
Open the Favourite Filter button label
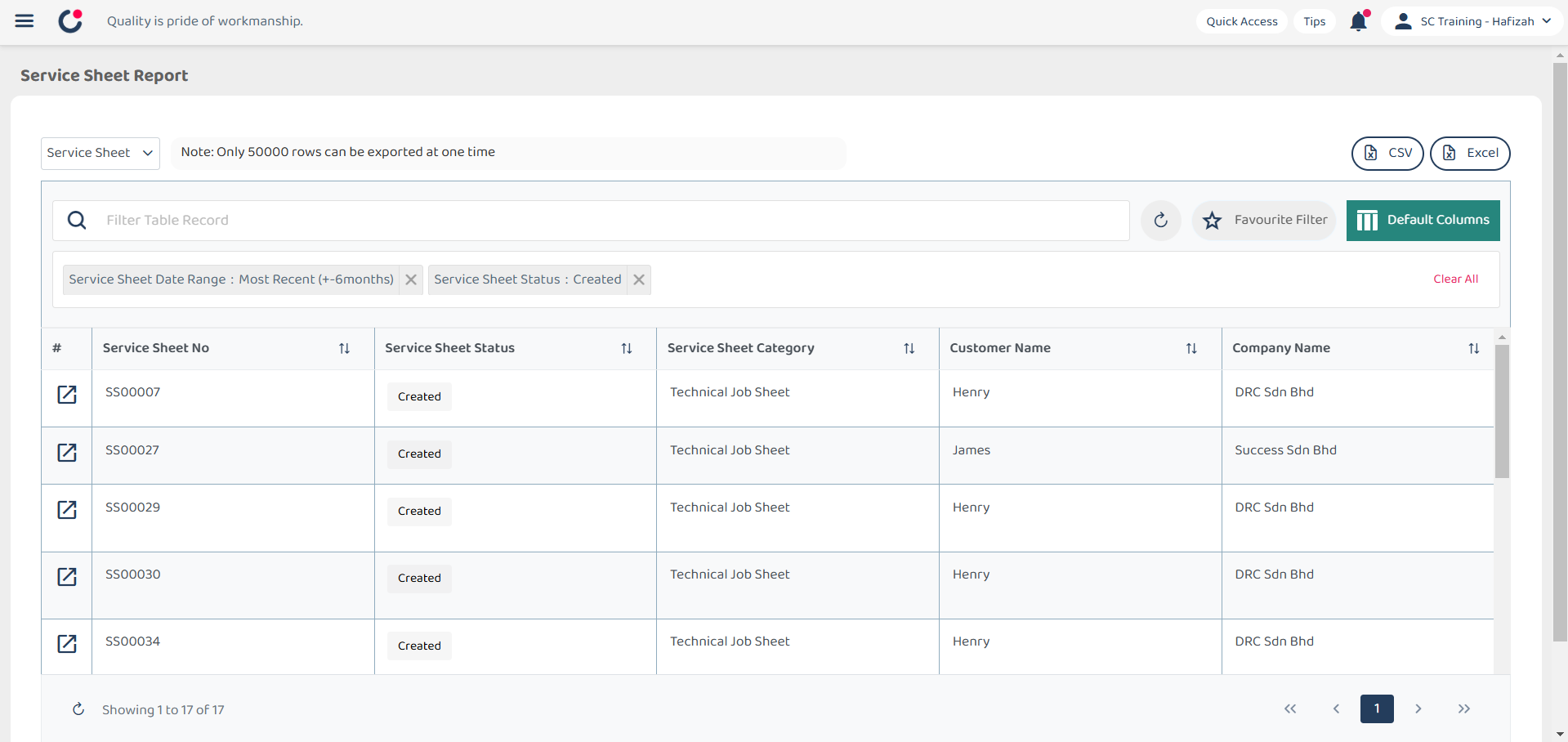tap(1280, 220)
